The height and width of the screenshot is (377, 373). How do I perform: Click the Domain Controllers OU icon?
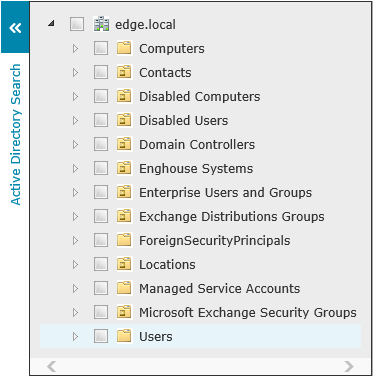[124, 144]
